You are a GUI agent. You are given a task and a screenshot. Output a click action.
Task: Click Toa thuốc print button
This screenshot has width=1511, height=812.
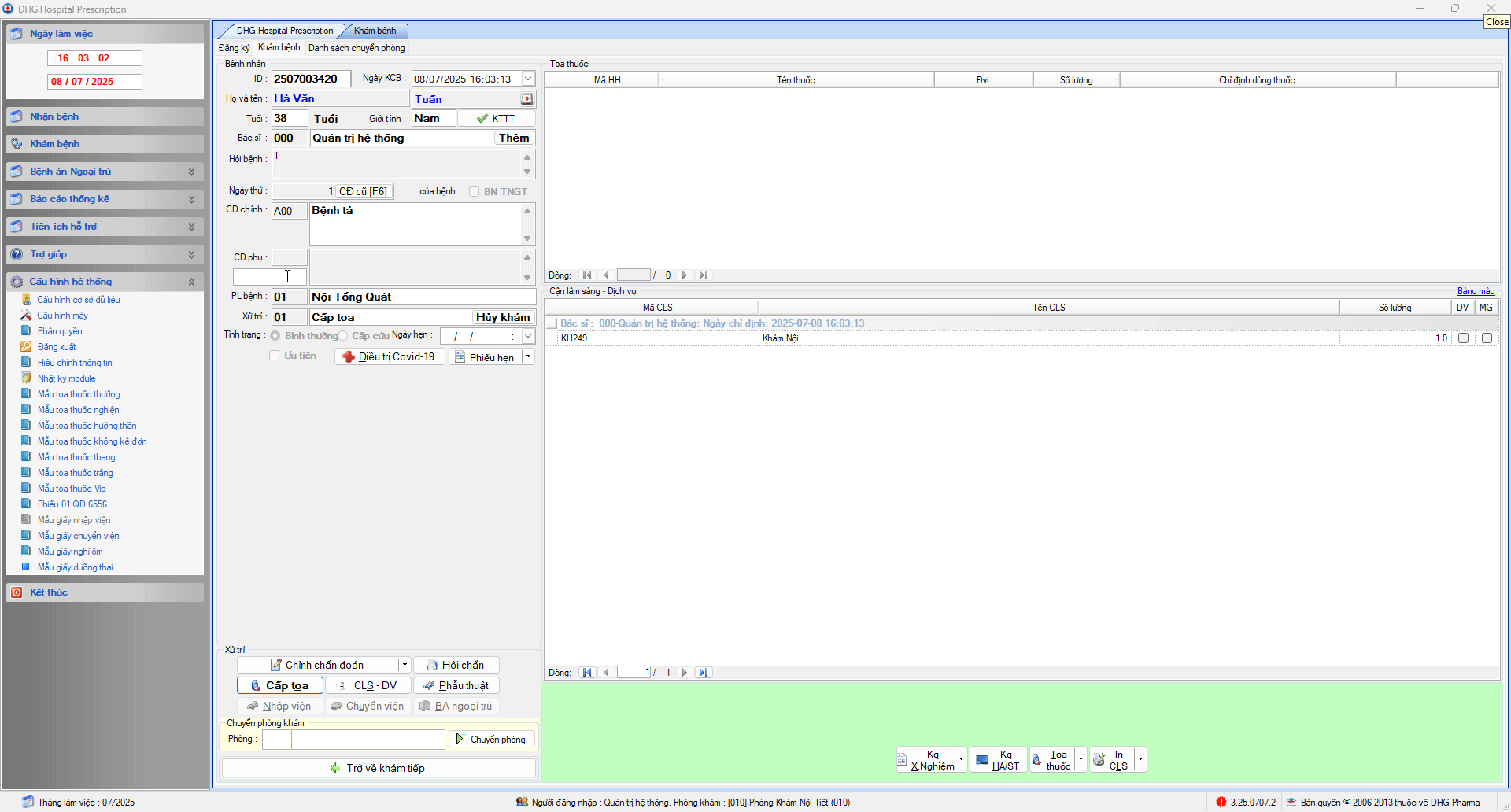1053,760
